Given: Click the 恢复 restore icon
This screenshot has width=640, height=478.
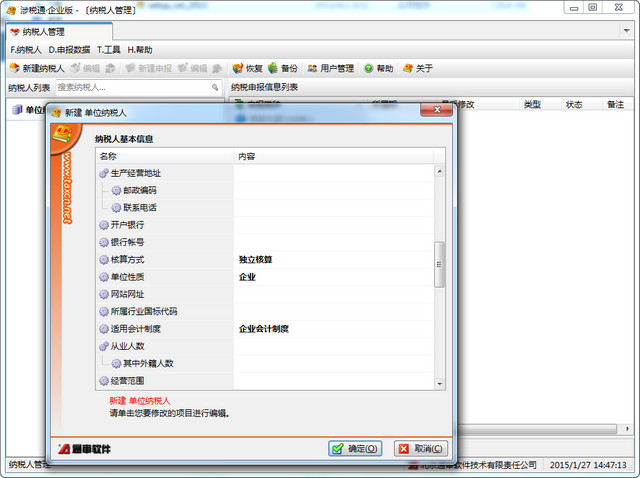Looking at the screenshot, I should tap(238, 68).
